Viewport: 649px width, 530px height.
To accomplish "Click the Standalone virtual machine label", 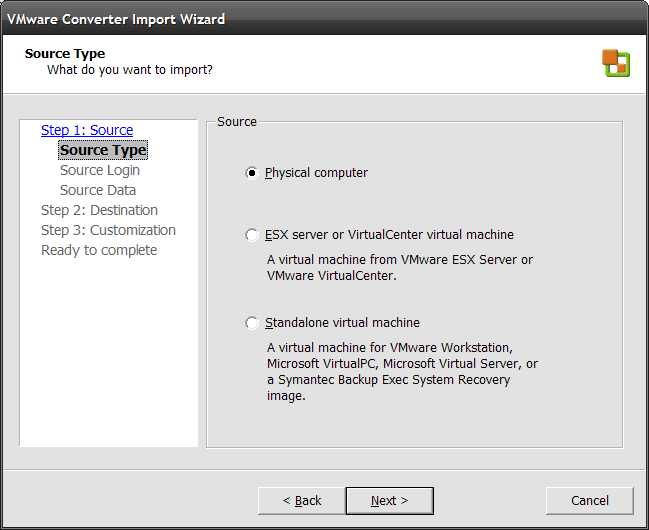I will (342, 323).
